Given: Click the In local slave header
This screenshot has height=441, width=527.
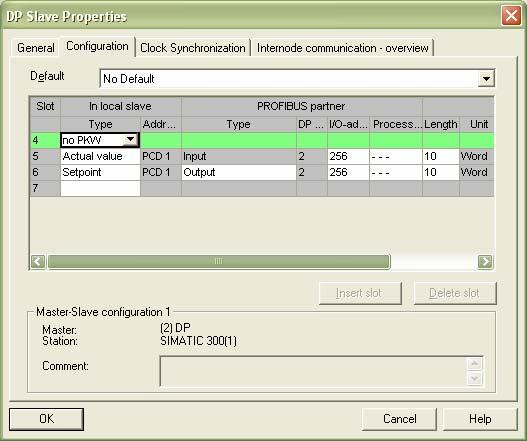Looking at the screenshot, I should pos(121,107).
